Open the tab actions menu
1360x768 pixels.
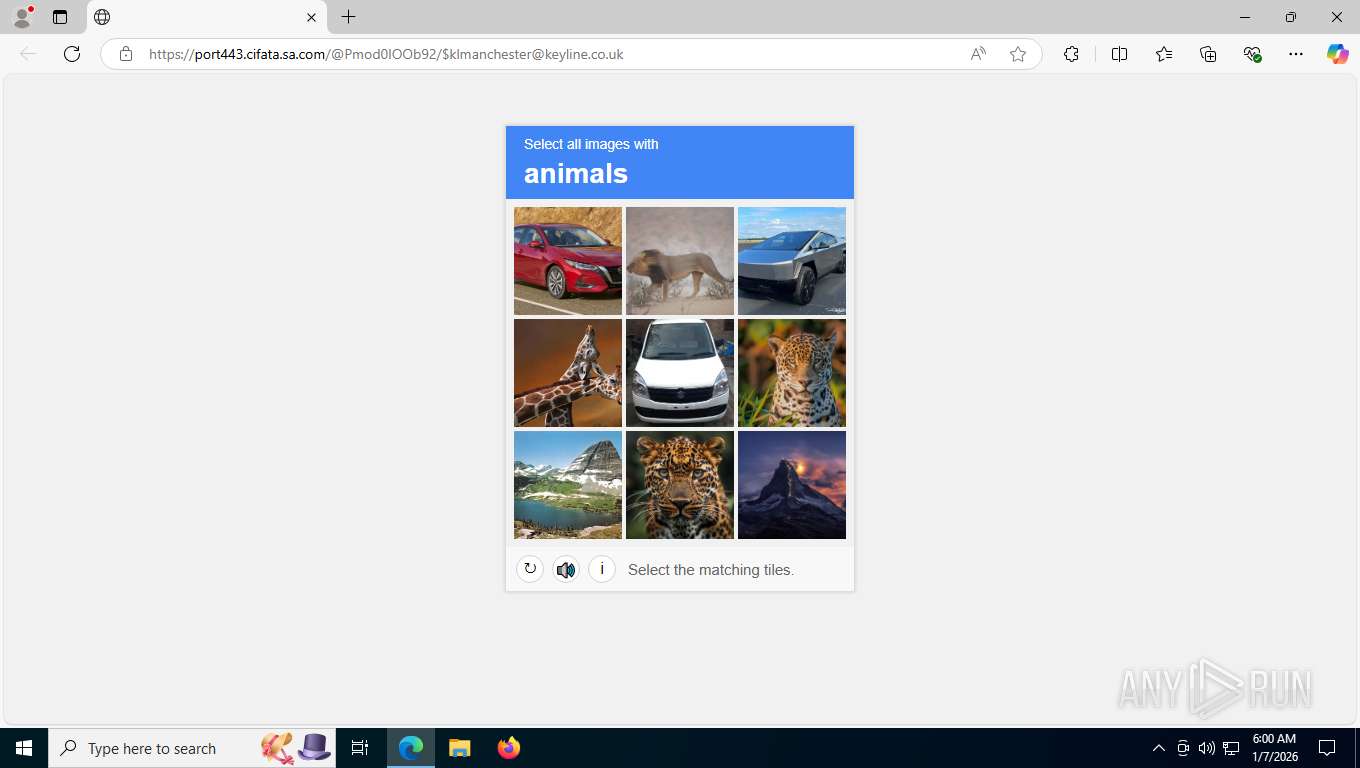[x=60, y=17]
